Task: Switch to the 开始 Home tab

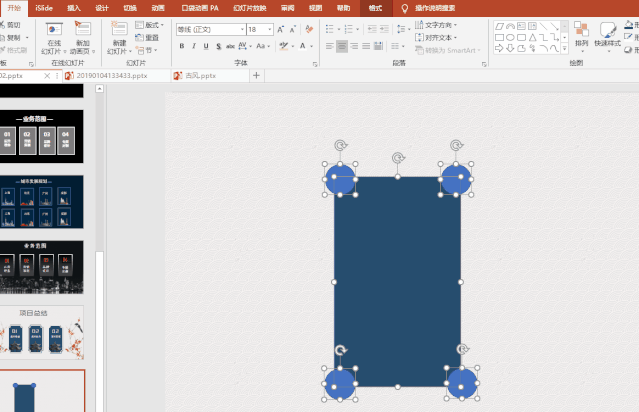Action: 14,8
